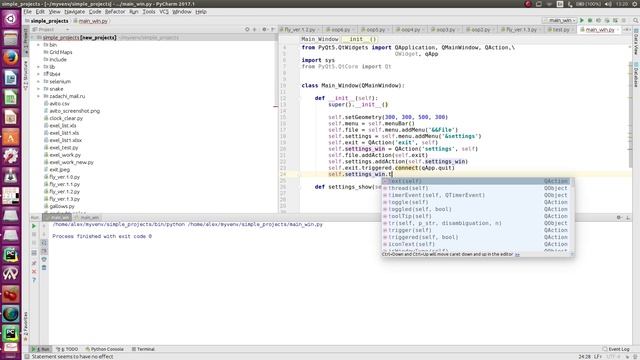Click the completion popup vertical scrollbar
This screenshot has height=360, width=640.
point(572,216)
